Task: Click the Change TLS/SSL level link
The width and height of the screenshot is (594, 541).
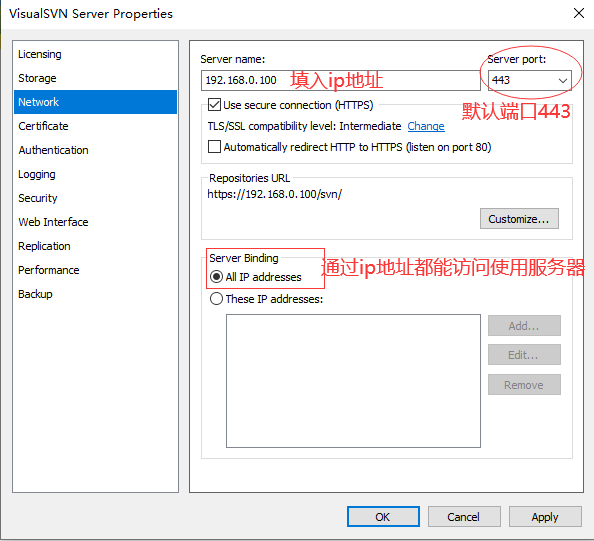Action: point(426,126)
